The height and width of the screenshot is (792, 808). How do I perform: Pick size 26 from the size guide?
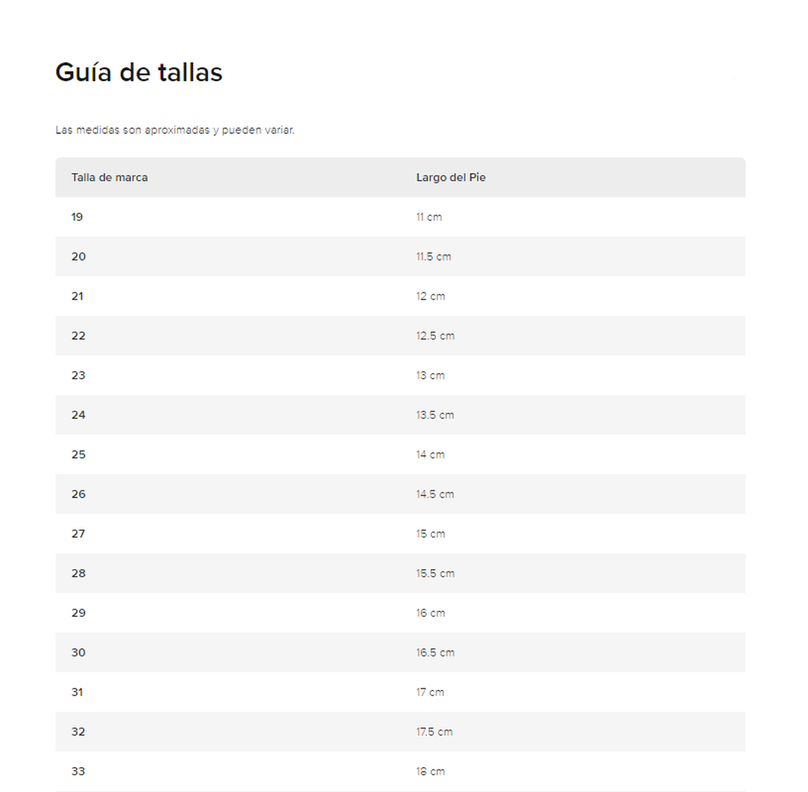(x=79, y=494)
